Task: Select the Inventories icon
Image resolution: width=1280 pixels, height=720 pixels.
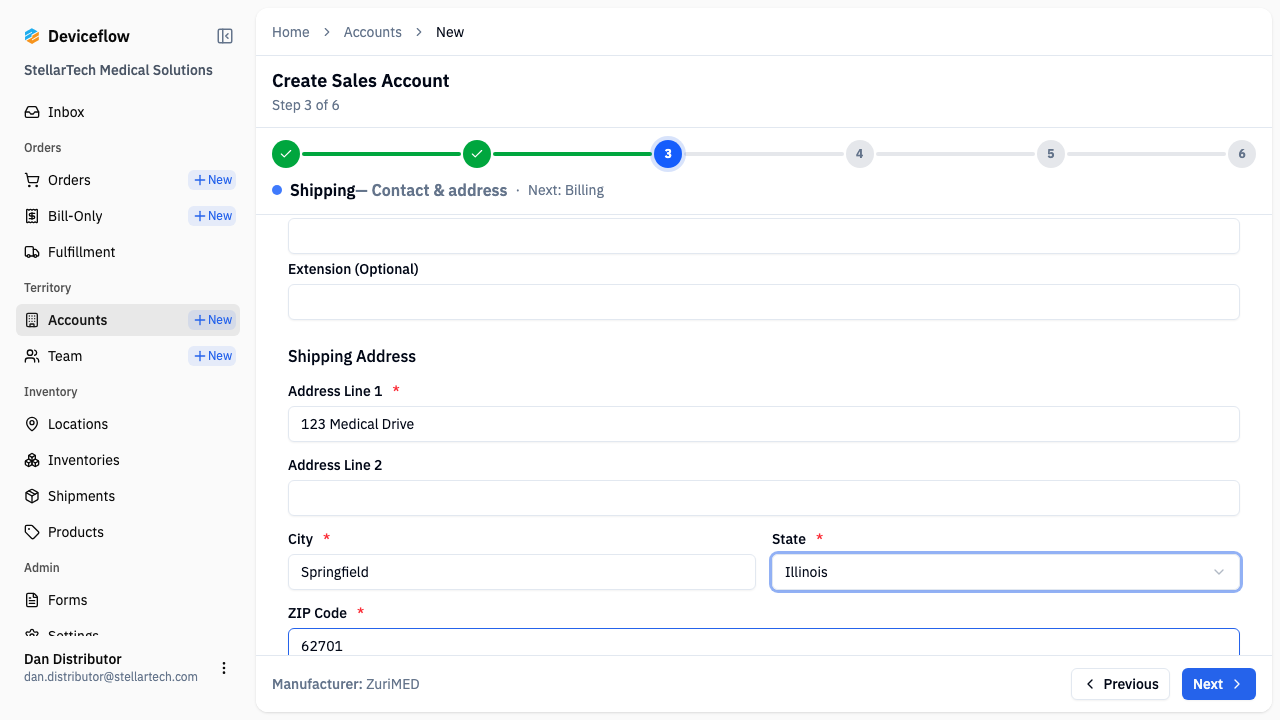Action: click(33, 460)
